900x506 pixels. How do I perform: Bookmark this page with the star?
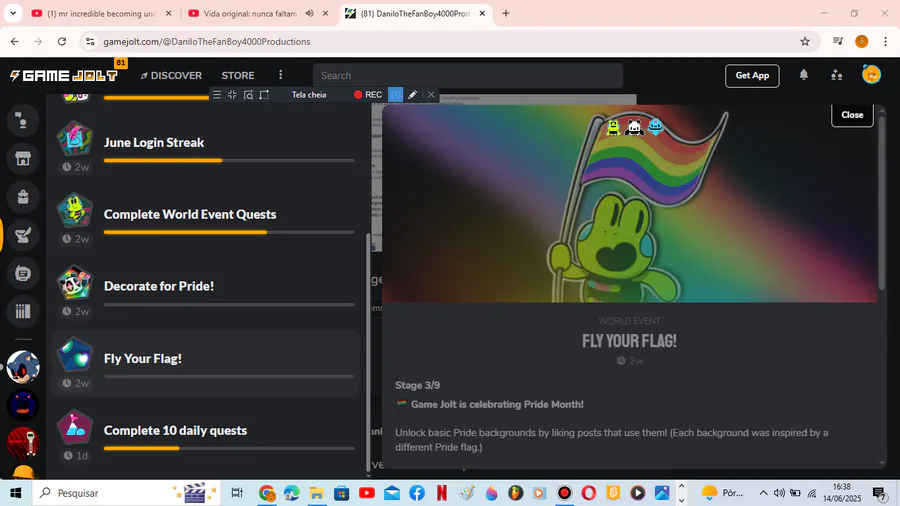[805, 41]
